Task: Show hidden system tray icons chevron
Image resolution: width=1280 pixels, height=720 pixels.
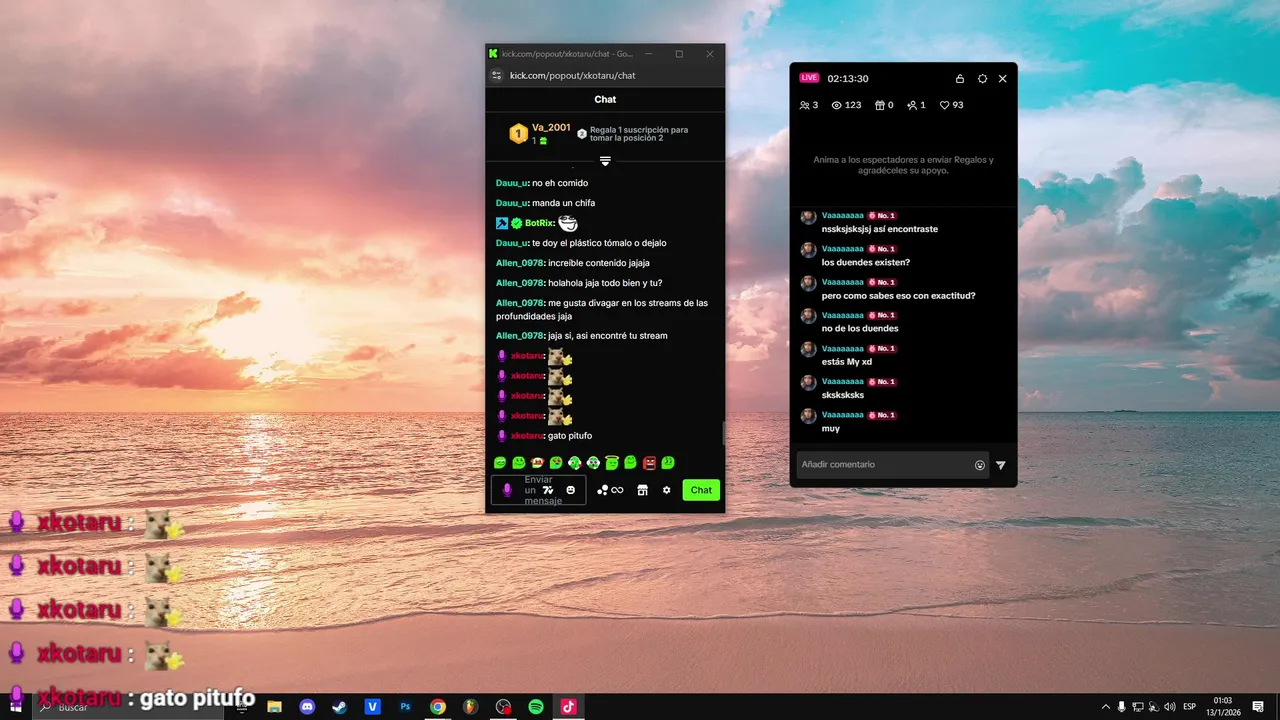Action: coord(1105,707)
